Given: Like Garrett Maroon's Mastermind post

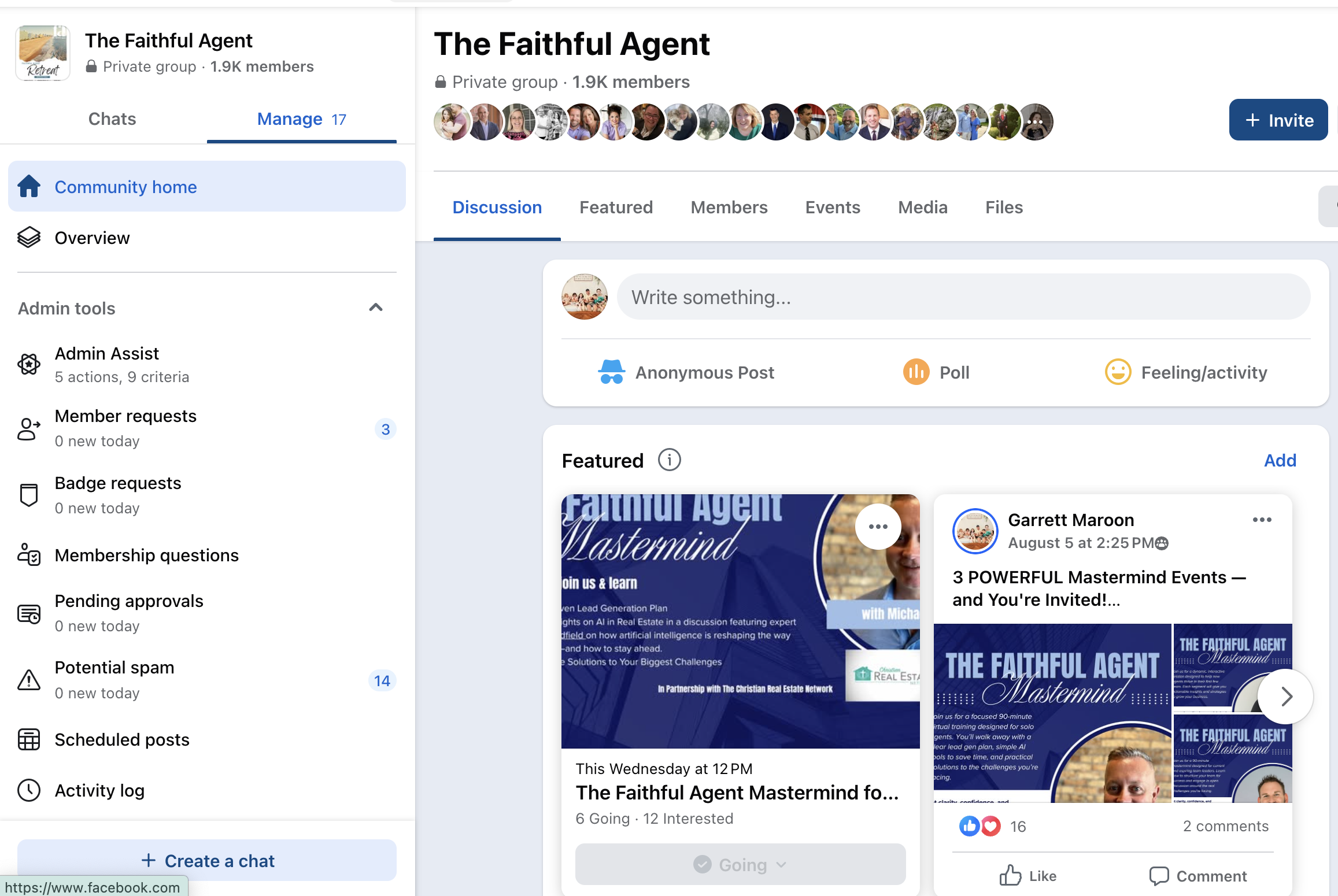Looking at the screenshot, I should pyautogui.click(x=1028, y=876).
